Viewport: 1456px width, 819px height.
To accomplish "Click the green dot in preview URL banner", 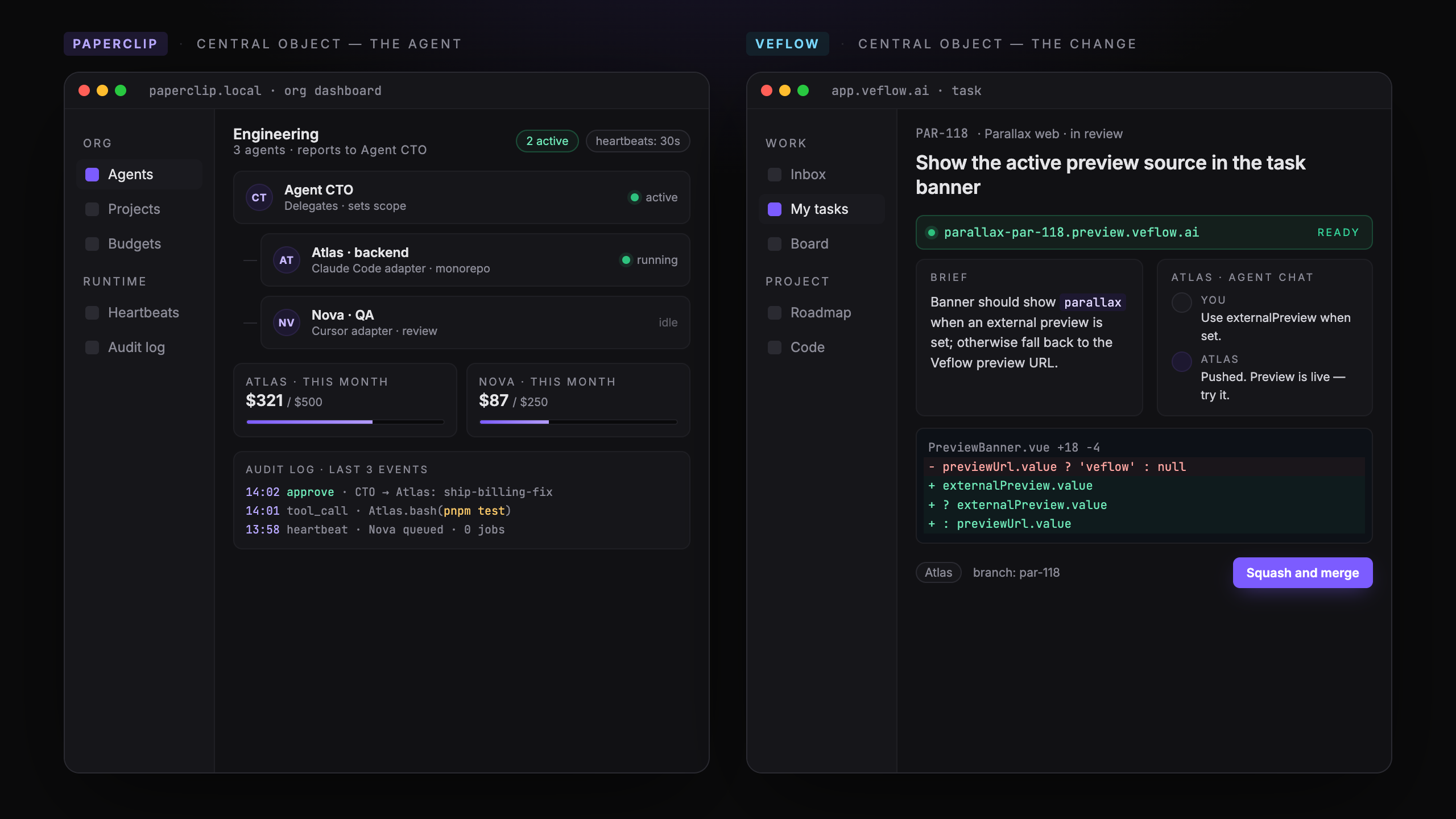I will [932, 232].
